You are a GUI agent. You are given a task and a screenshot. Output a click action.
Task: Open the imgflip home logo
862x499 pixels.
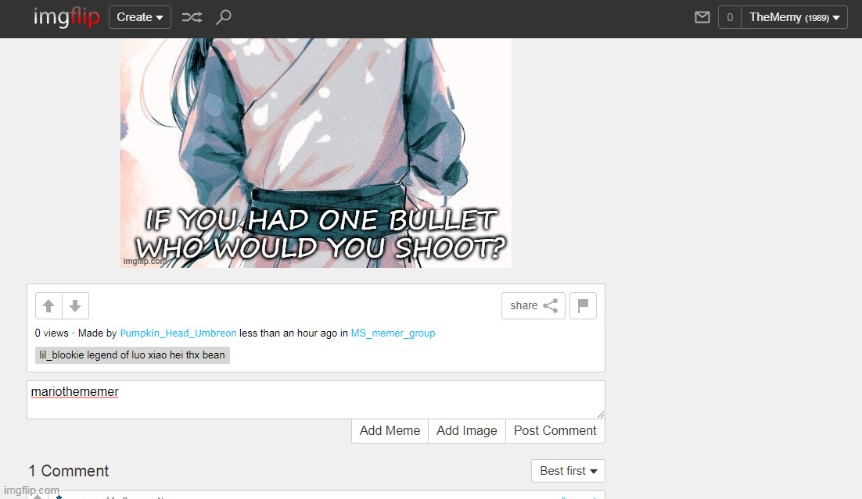point(67,17)
